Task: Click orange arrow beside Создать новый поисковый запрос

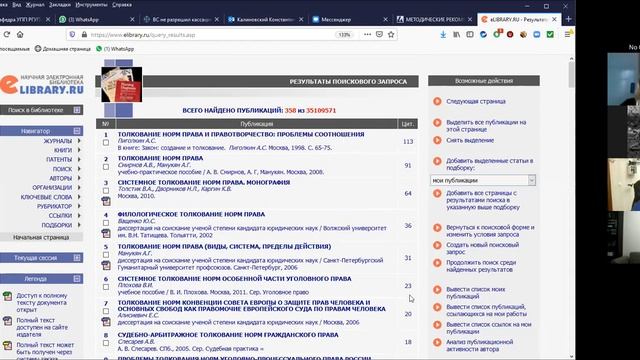Action: pos(437,245)
